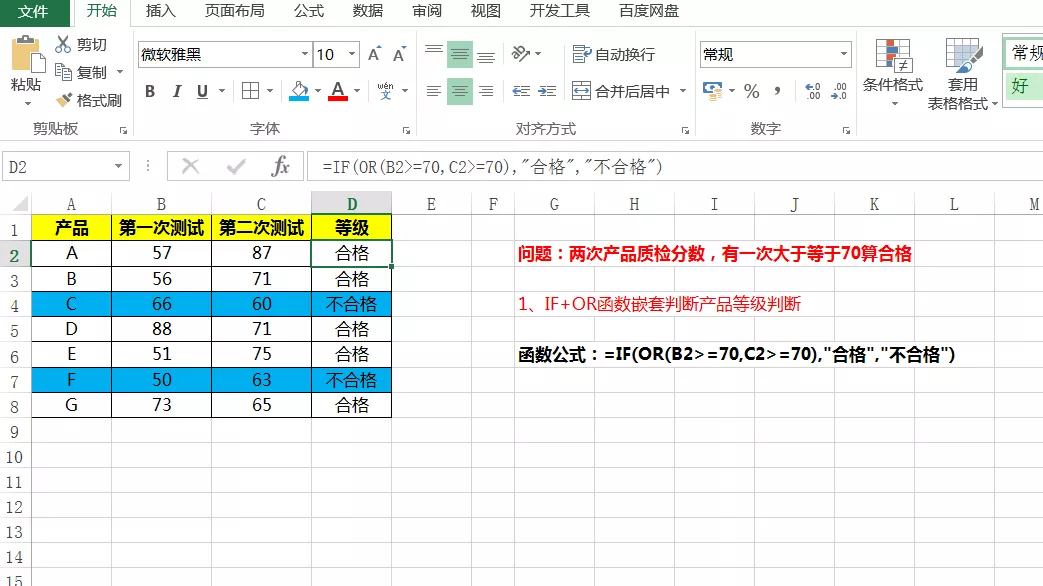The height and width of the screenshot is (586, 1043).
Task: Click the insert function fx icon
Action: coord(281,166)
